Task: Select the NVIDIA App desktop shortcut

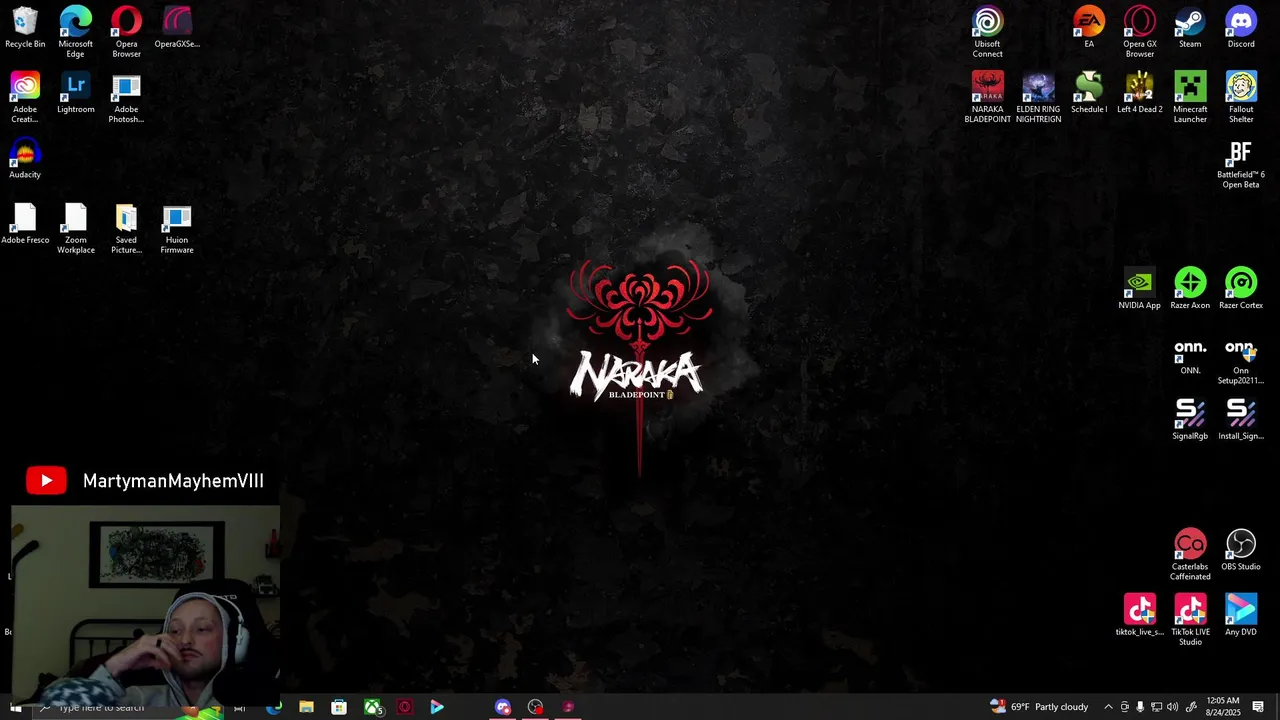Action: click(x=1140, y=289)
